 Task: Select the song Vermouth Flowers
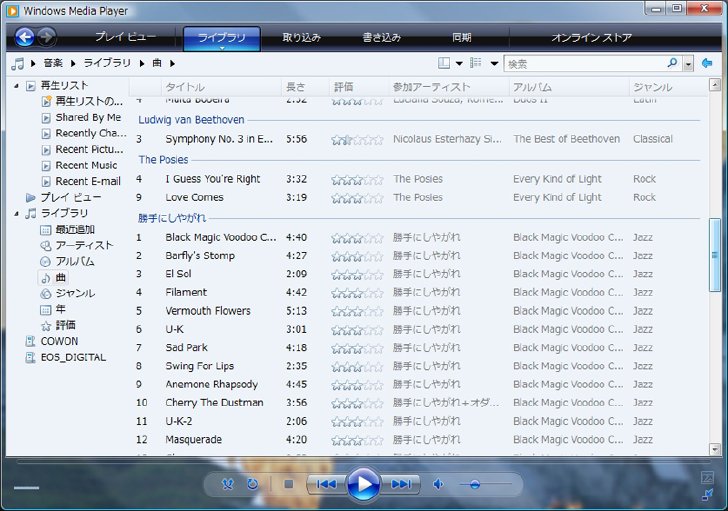pos(208,311)
